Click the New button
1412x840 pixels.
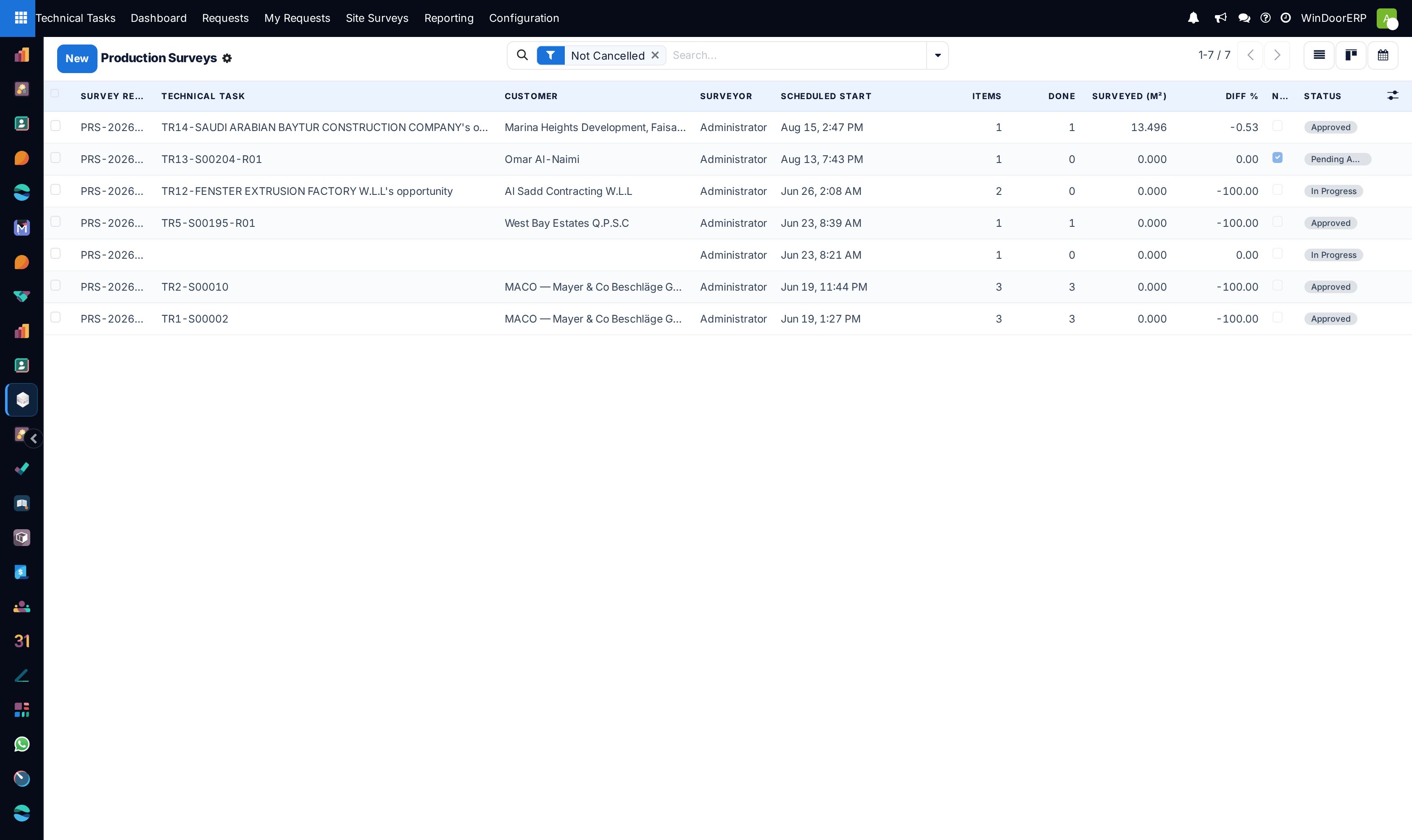pos(77,58)
